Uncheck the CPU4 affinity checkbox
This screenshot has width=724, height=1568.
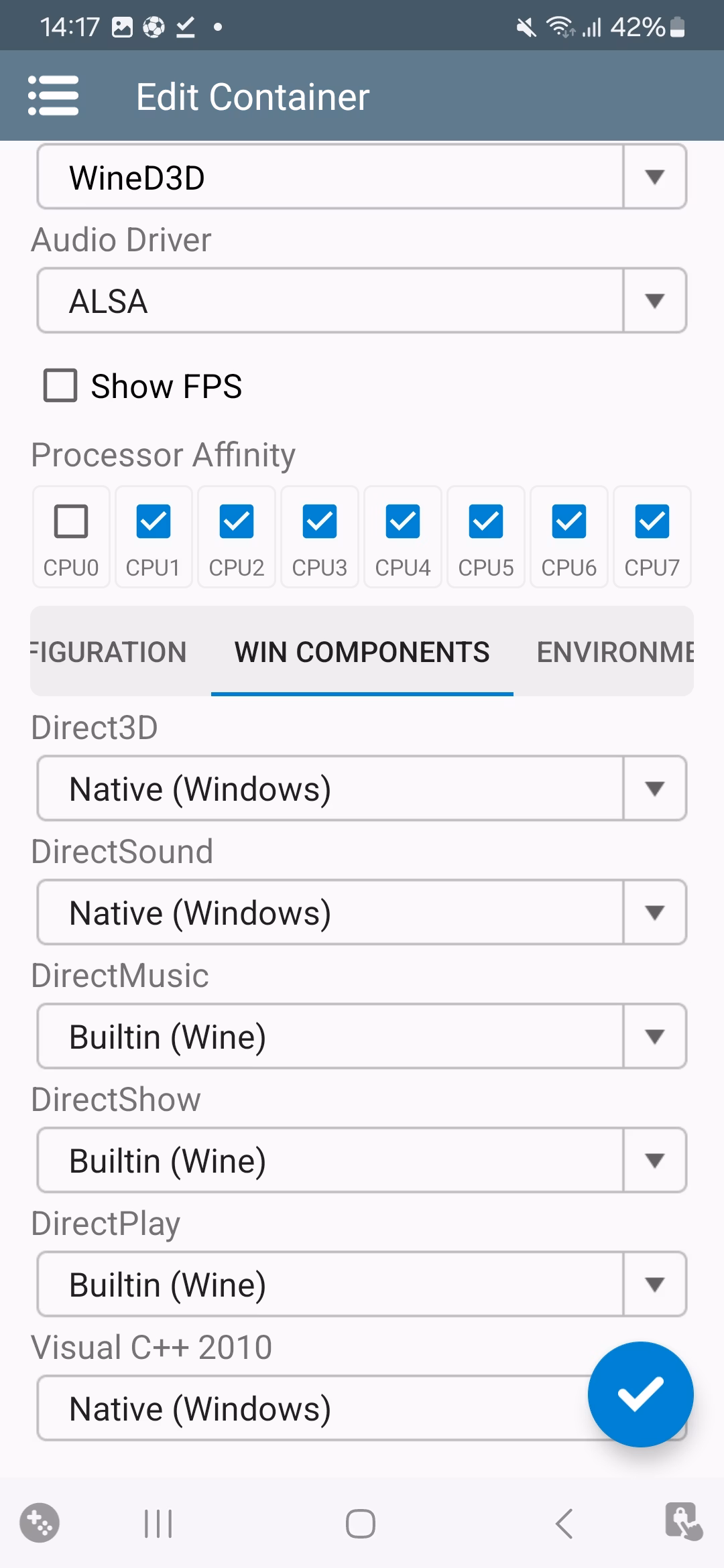tap(403, 521)
